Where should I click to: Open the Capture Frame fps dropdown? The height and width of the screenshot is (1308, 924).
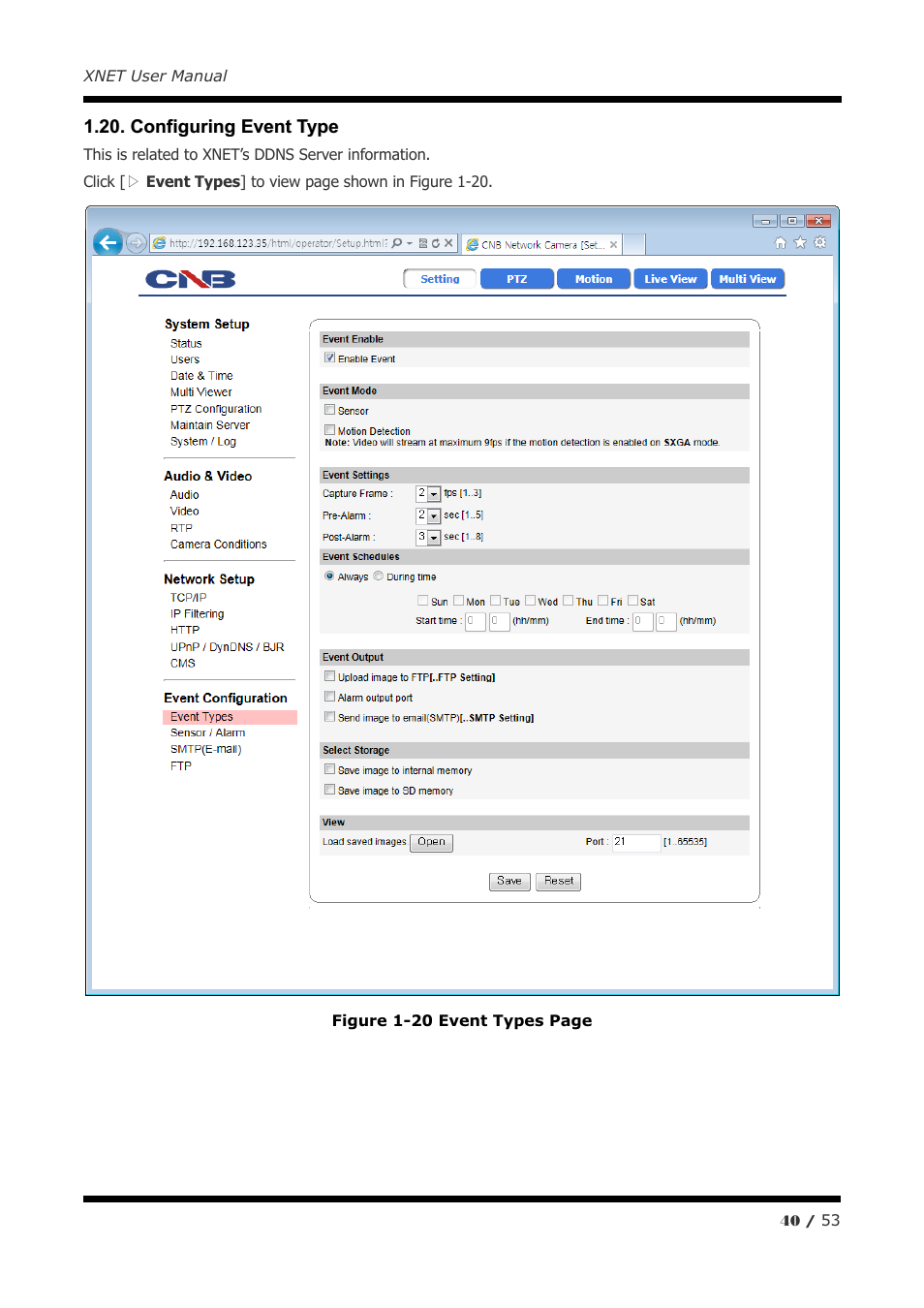point(428,494)
